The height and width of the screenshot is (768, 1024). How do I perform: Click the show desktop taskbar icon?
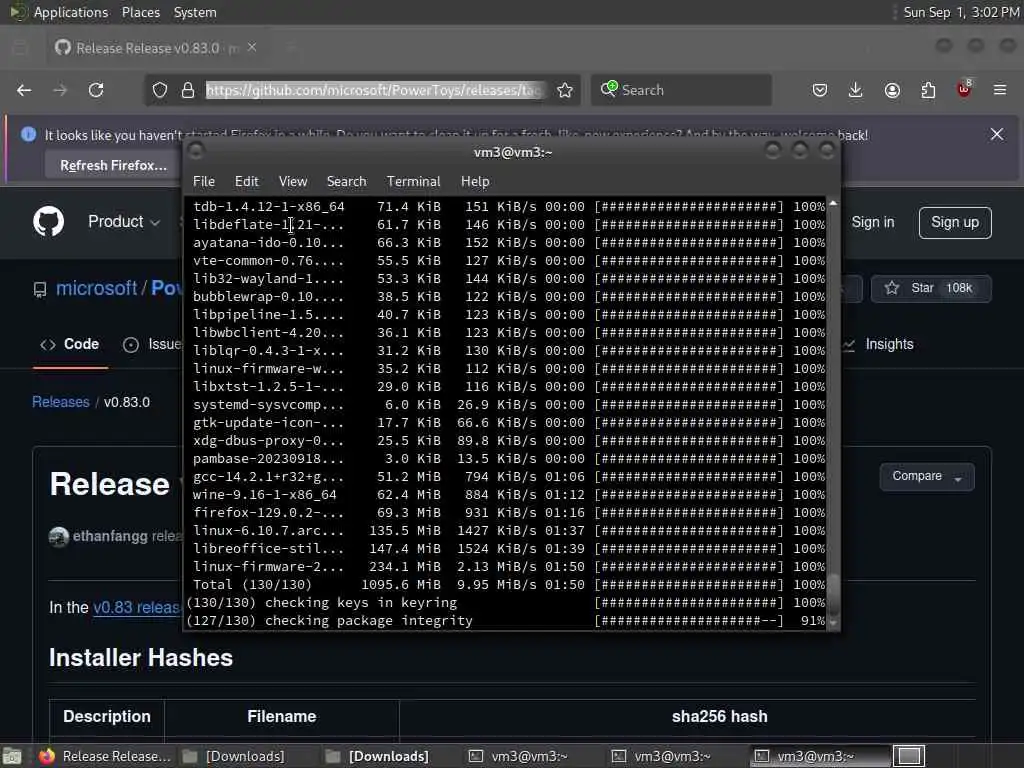(12, 756)
